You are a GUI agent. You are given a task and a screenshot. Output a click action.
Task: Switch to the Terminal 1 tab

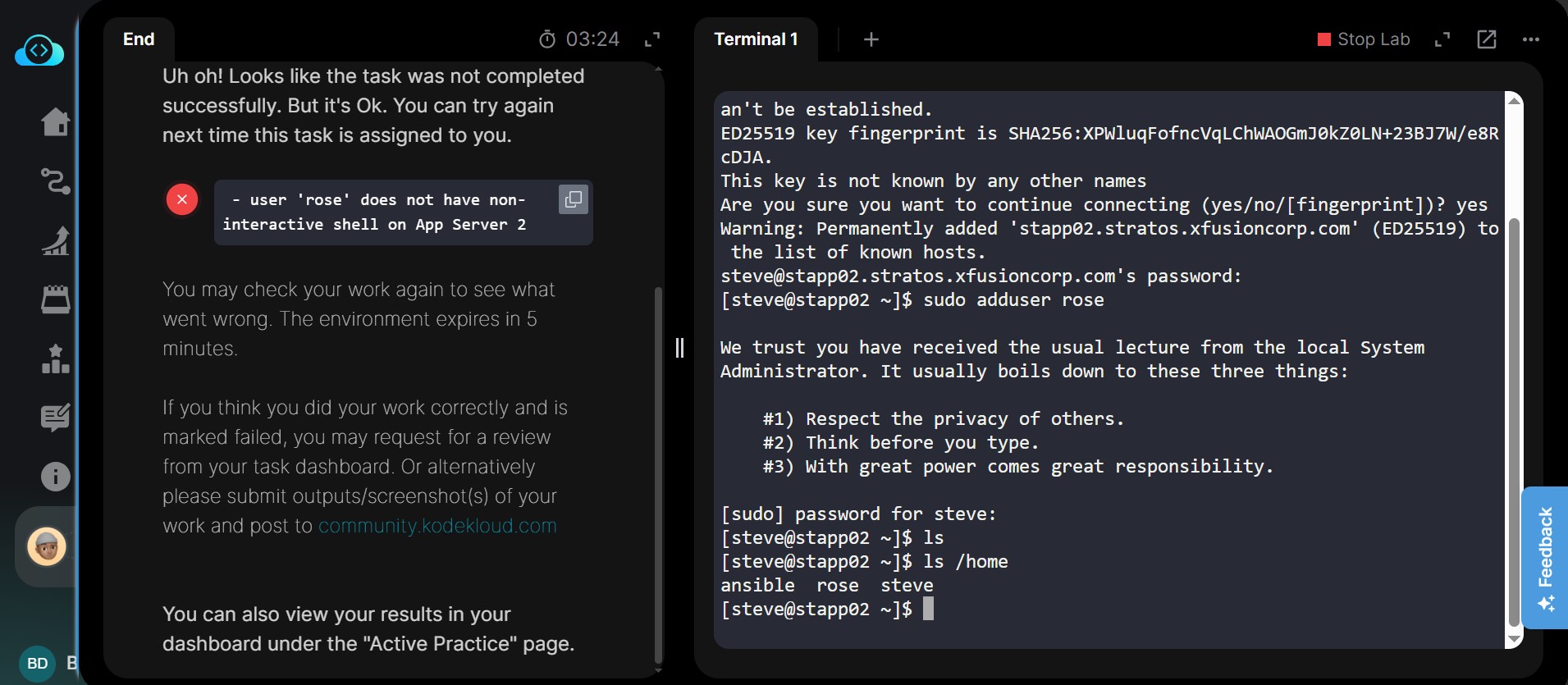click(756, 39)
